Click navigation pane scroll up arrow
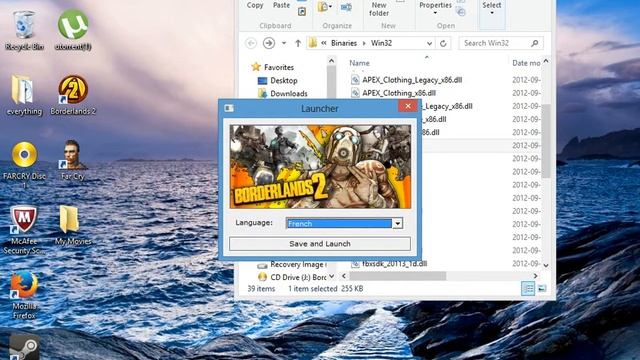640x360 pixels. [331, 61]
